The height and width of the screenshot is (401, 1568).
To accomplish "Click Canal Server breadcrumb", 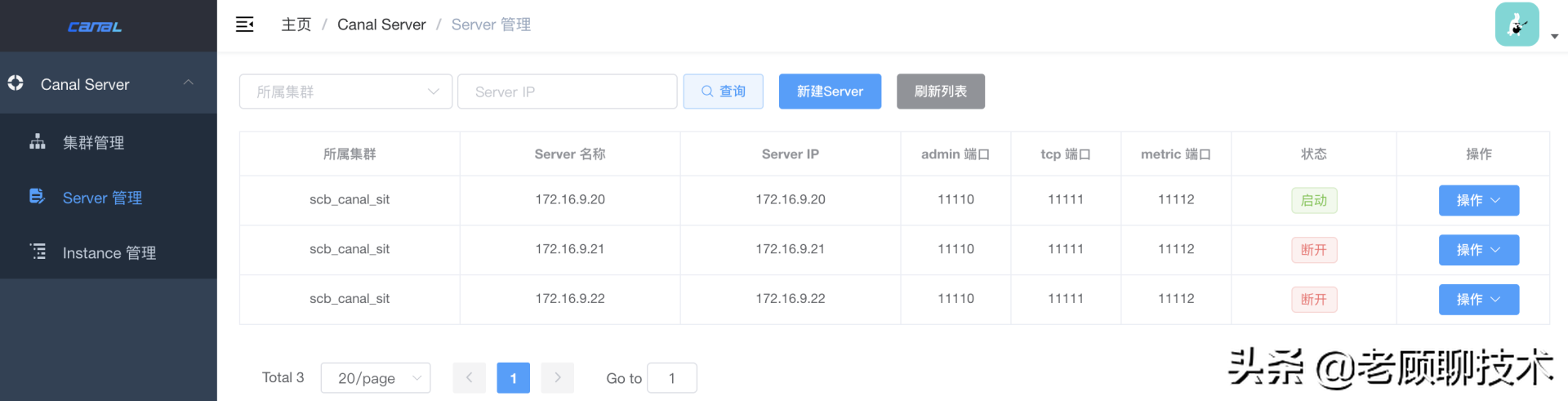I will pos(381,25).
